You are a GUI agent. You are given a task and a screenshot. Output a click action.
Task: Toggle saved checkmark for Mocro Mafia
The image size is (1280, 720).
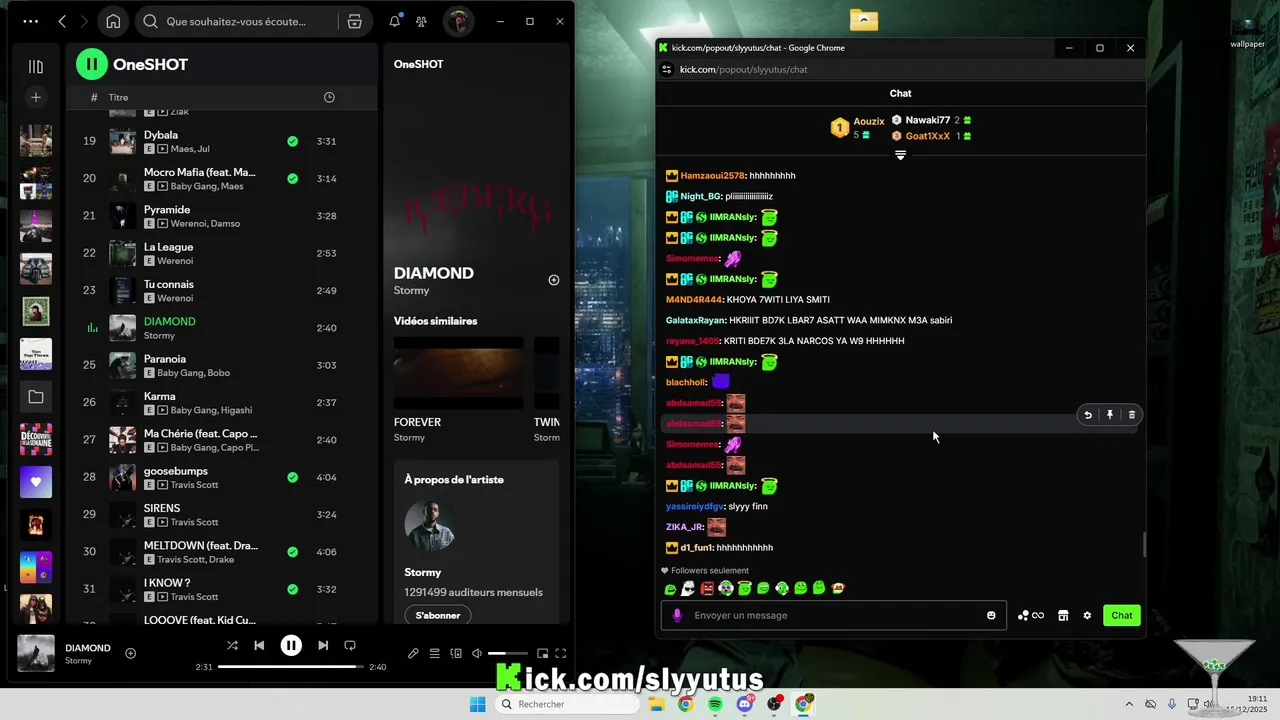[x=292, y=178]
